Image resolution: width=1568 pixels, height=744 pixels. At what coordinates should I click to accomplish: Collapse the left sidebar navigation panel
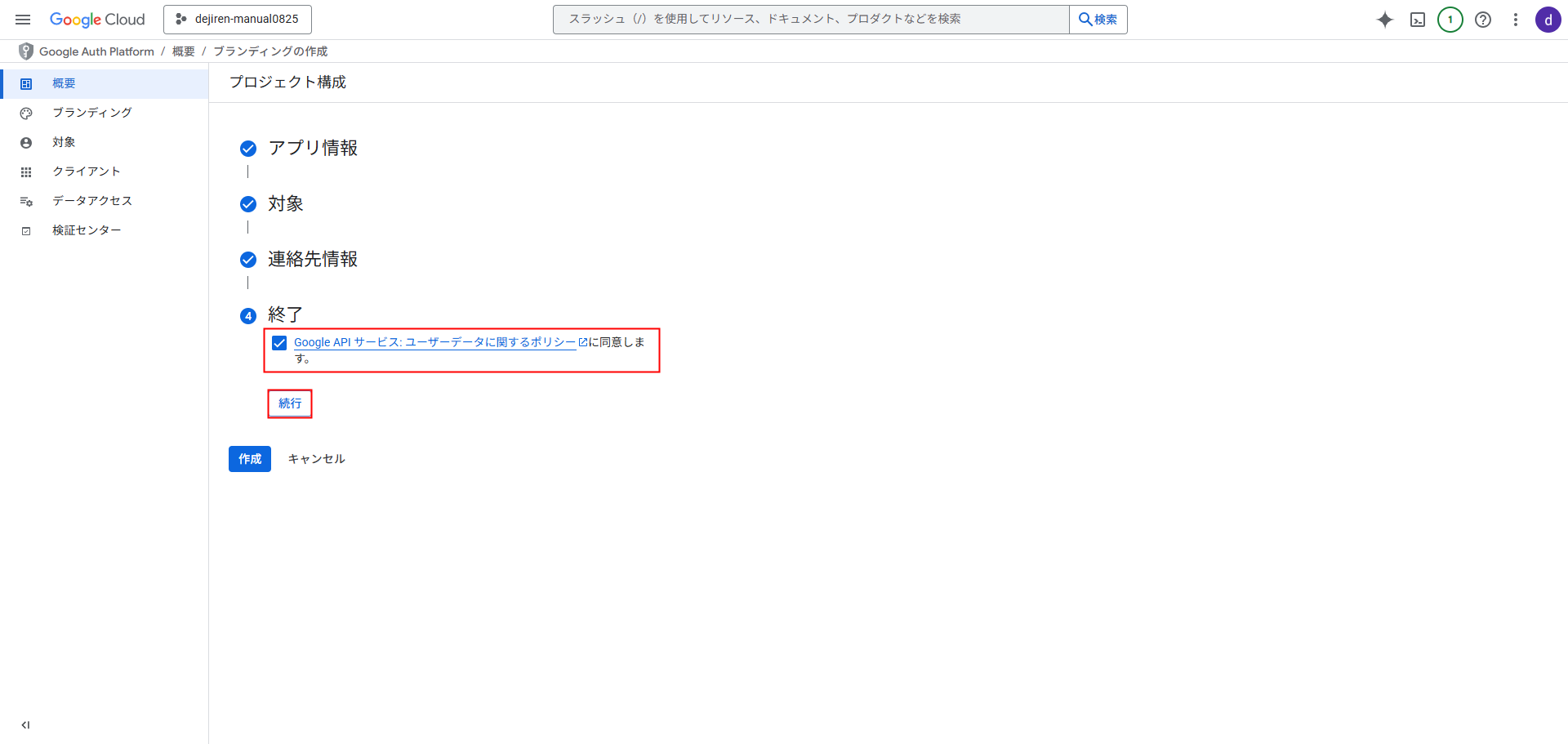coord(25,724)
